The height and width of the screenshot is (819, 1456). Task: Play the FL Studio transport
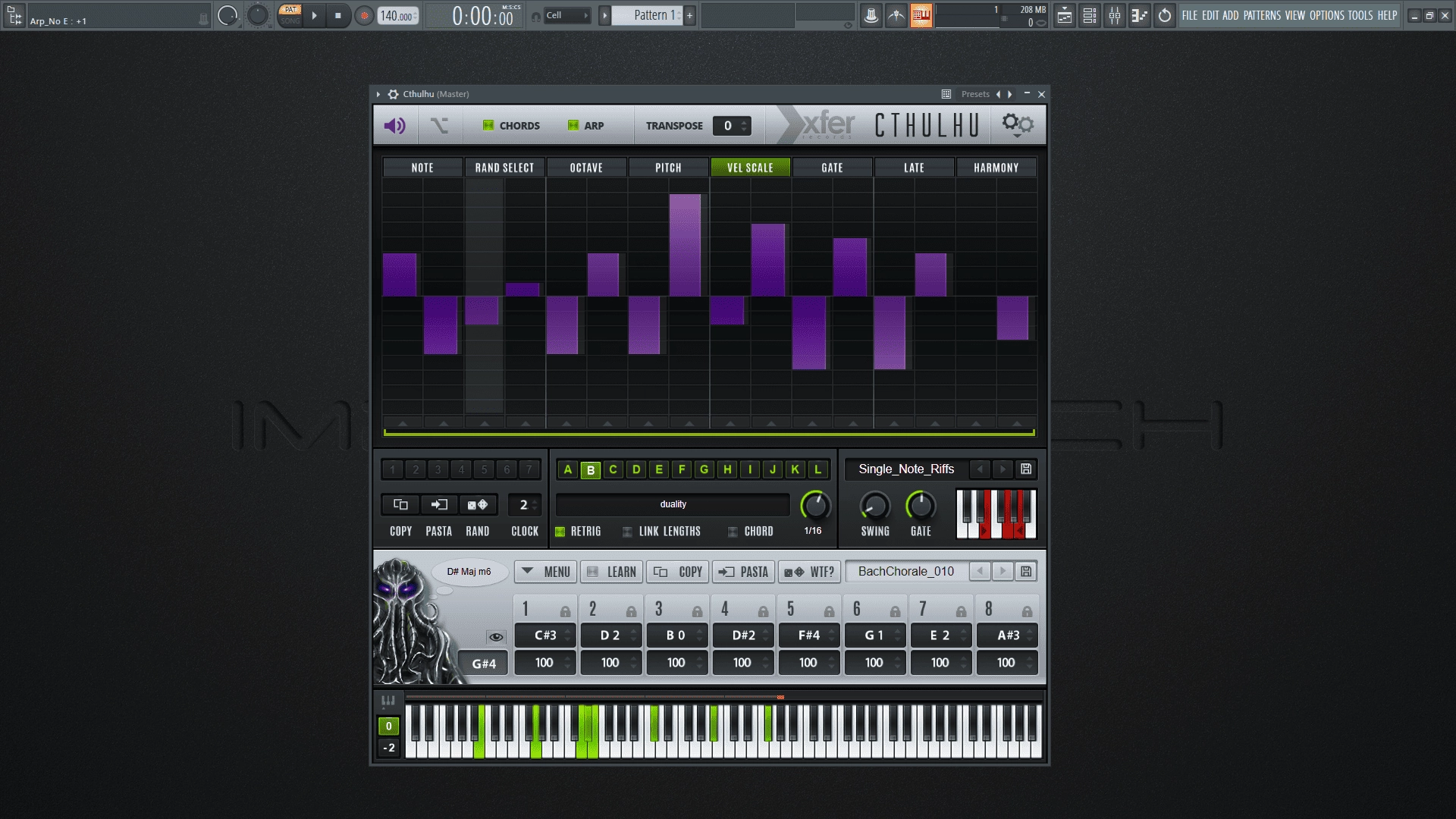(314, 15)
